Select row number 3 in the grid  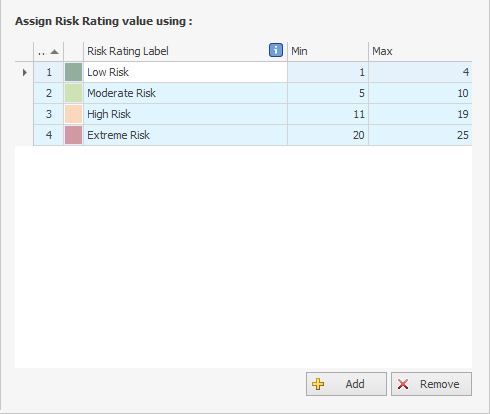49,114
